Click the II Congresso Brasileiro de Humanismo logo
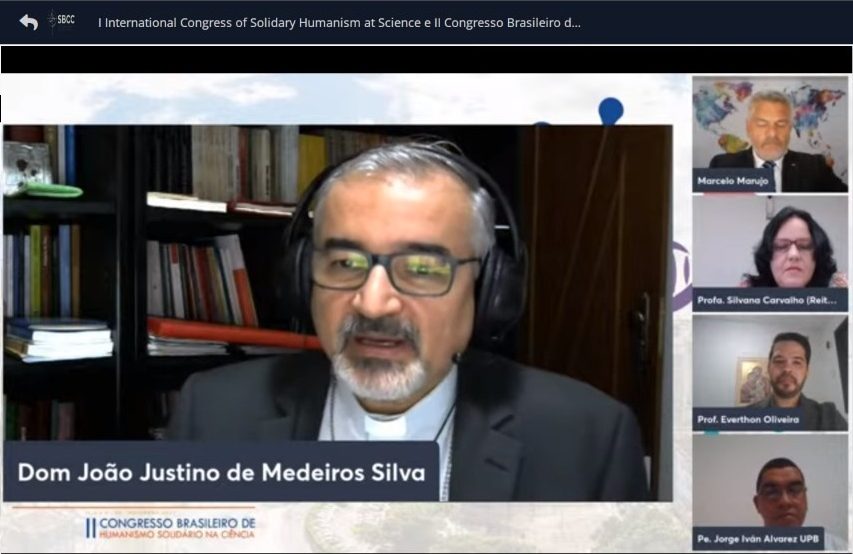The image size is (853, 554). pyautogui.click(x=170, y=527)
